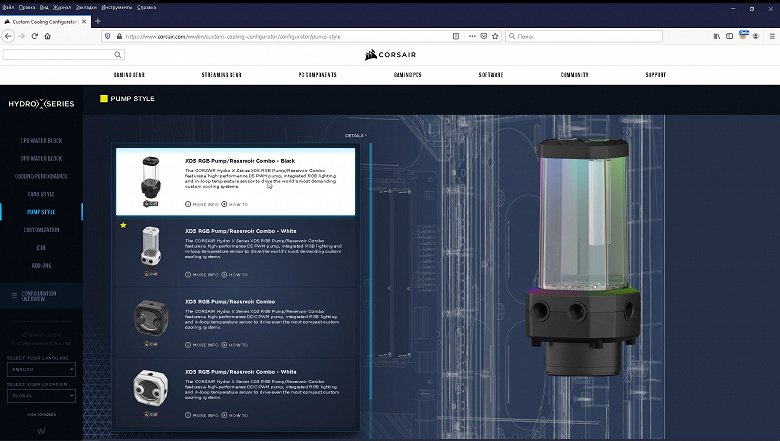Click the Corsair logo in header
This screenshot has width=780, height=441.
(390, 56)
